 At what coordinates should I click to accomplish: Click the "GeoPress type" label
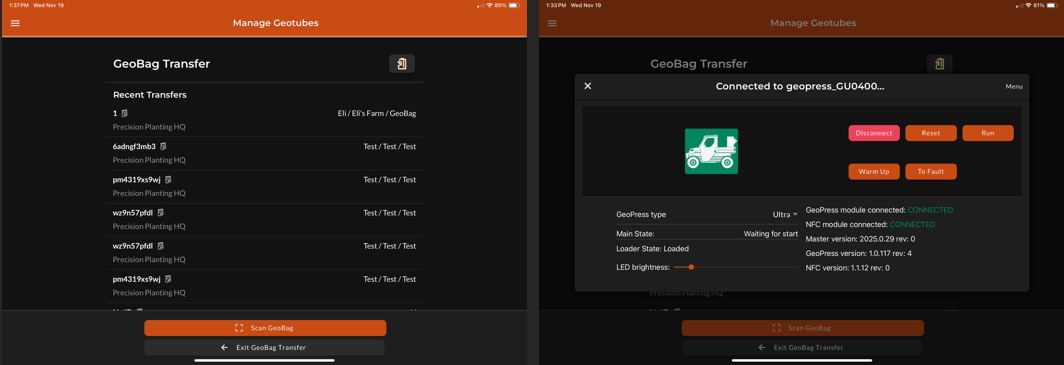641,214
